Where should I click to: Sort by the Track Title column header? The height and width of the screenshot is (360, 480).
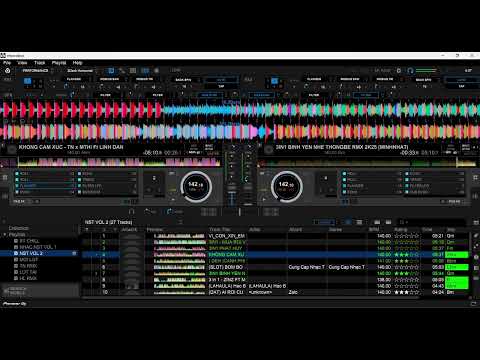point(220,229)
